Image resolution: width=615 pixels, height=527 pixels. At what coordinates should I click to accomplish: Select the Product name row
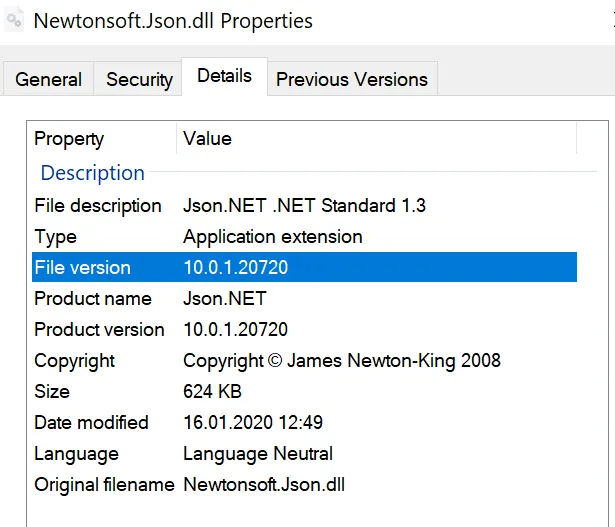[93, 298]
